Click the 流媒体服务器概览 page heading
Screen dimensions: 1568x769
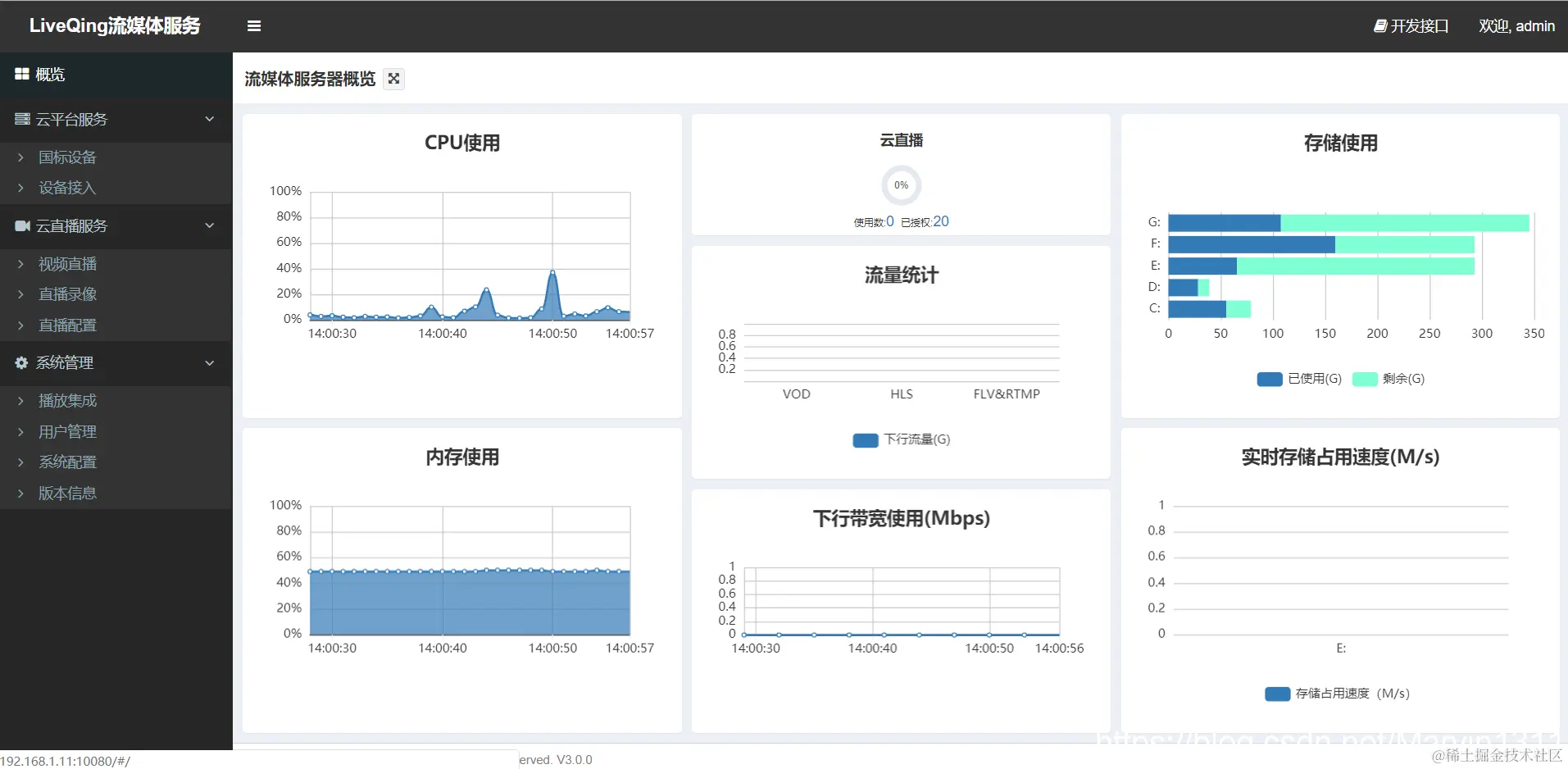tap(310, 79)
